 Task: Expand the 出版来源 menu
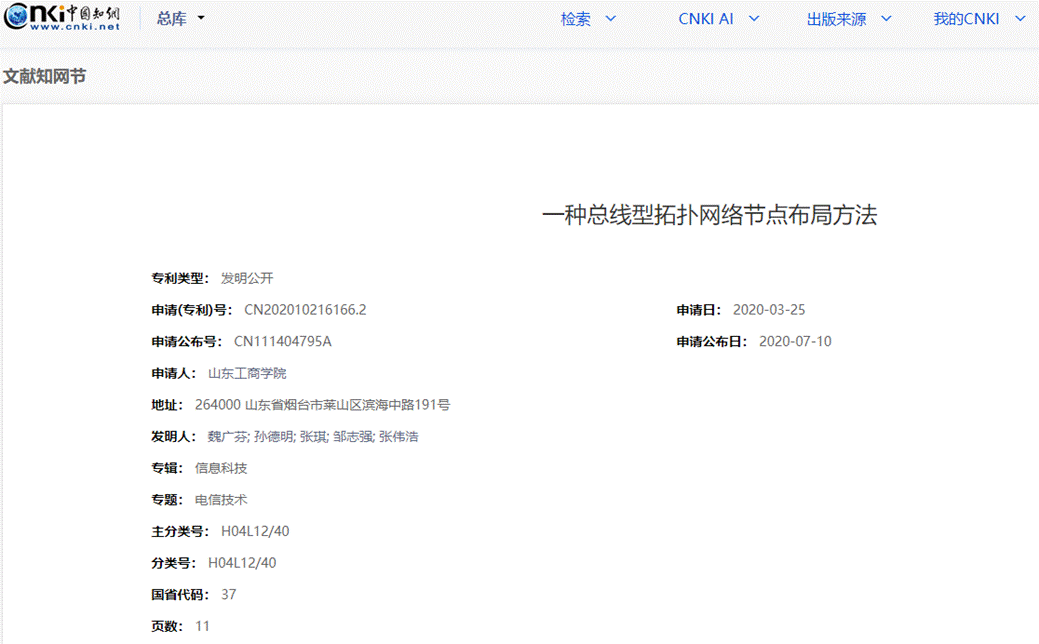[849, 19]
